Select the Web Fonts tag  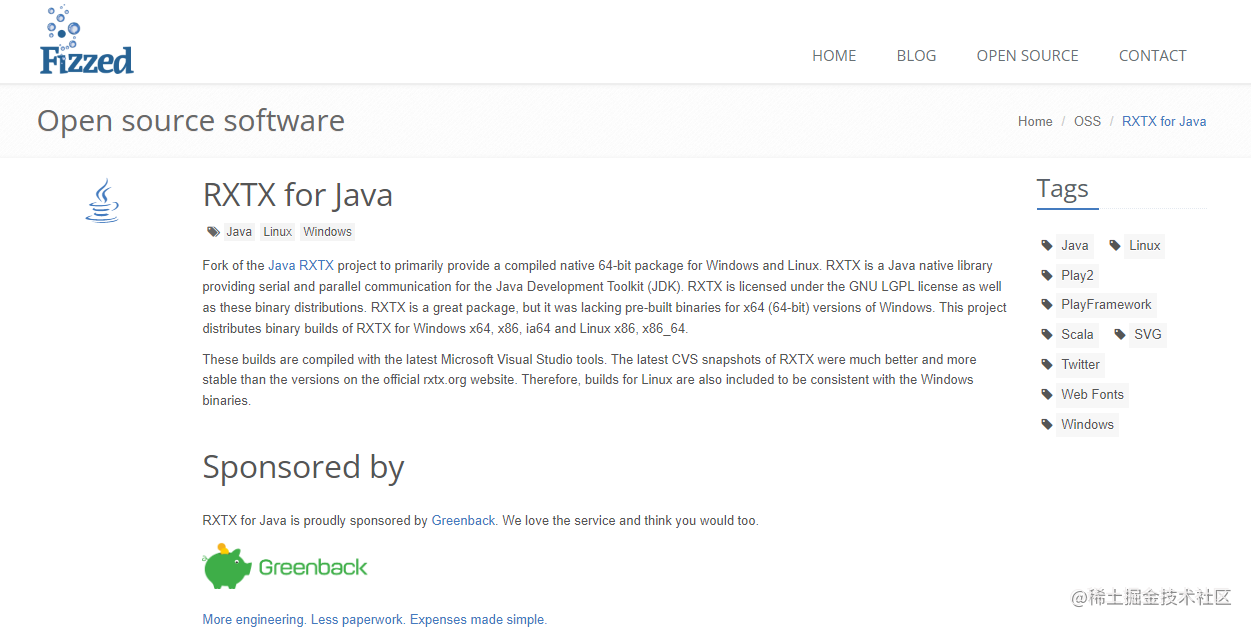click(x=1092, y=394)
